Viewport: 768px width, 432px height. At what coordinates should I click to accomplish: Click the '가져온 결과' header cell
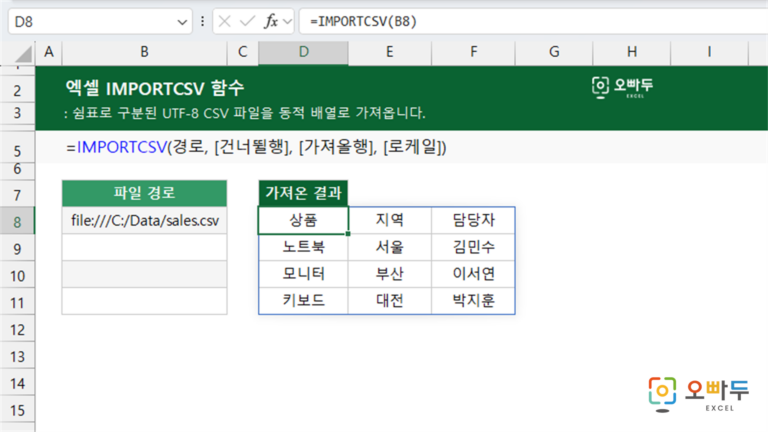[x=303, y=193]
